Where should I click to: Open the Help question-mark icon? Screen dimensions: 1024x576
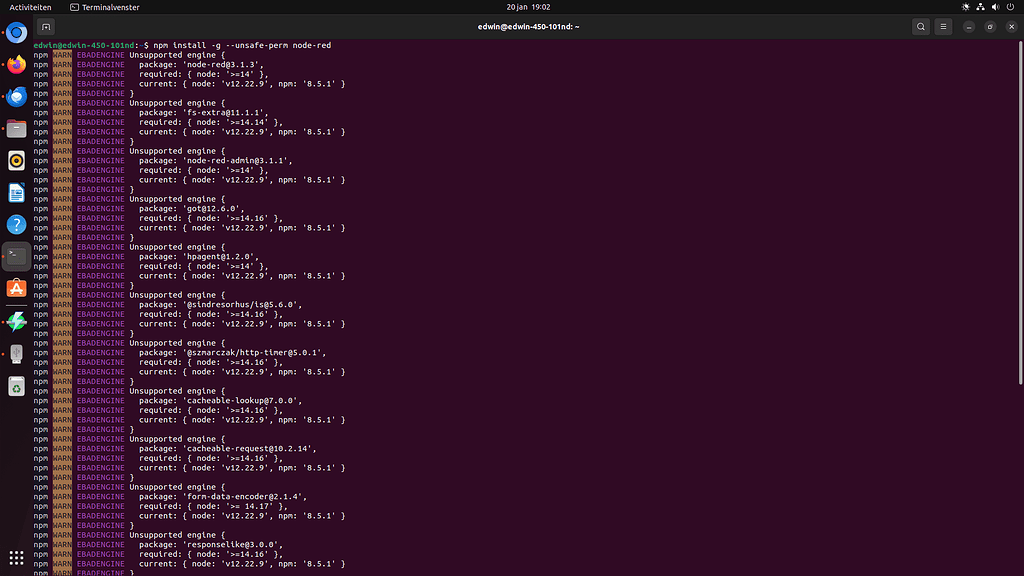click(x=16, y=225)
